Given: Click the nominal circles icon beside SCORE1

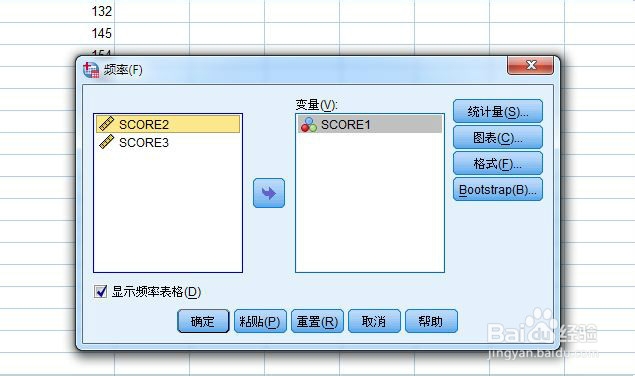Looking at the screenshot, I should point(309,124).
